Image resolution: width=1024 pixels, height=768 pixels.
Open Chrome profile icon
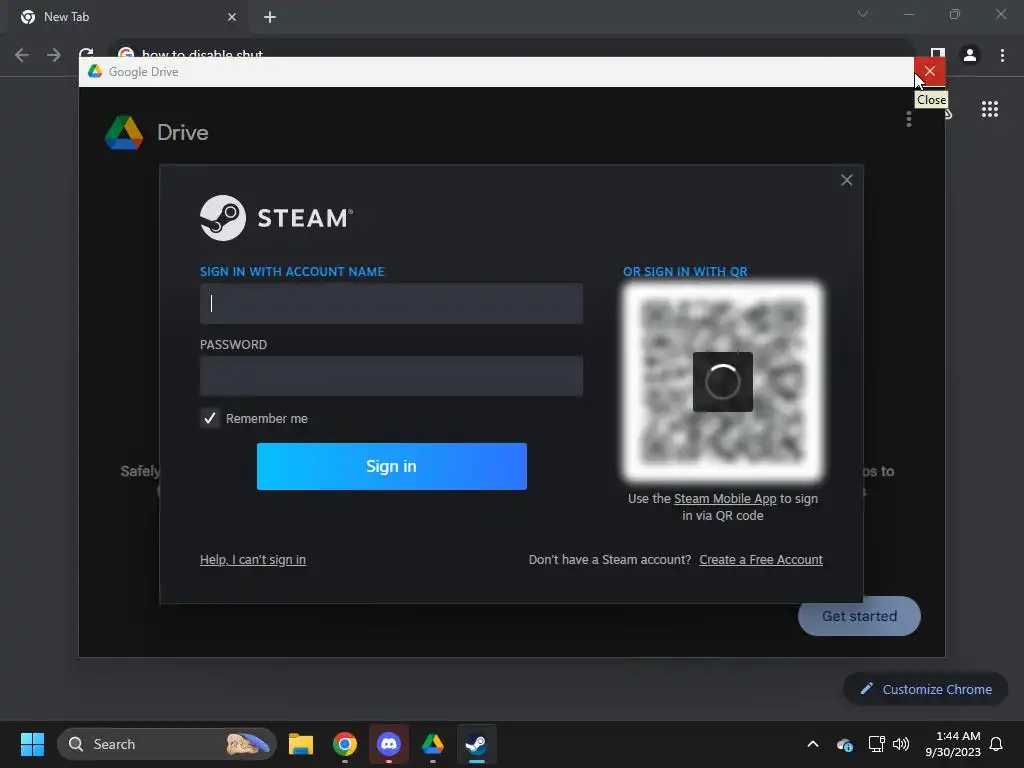click(970, 55)
